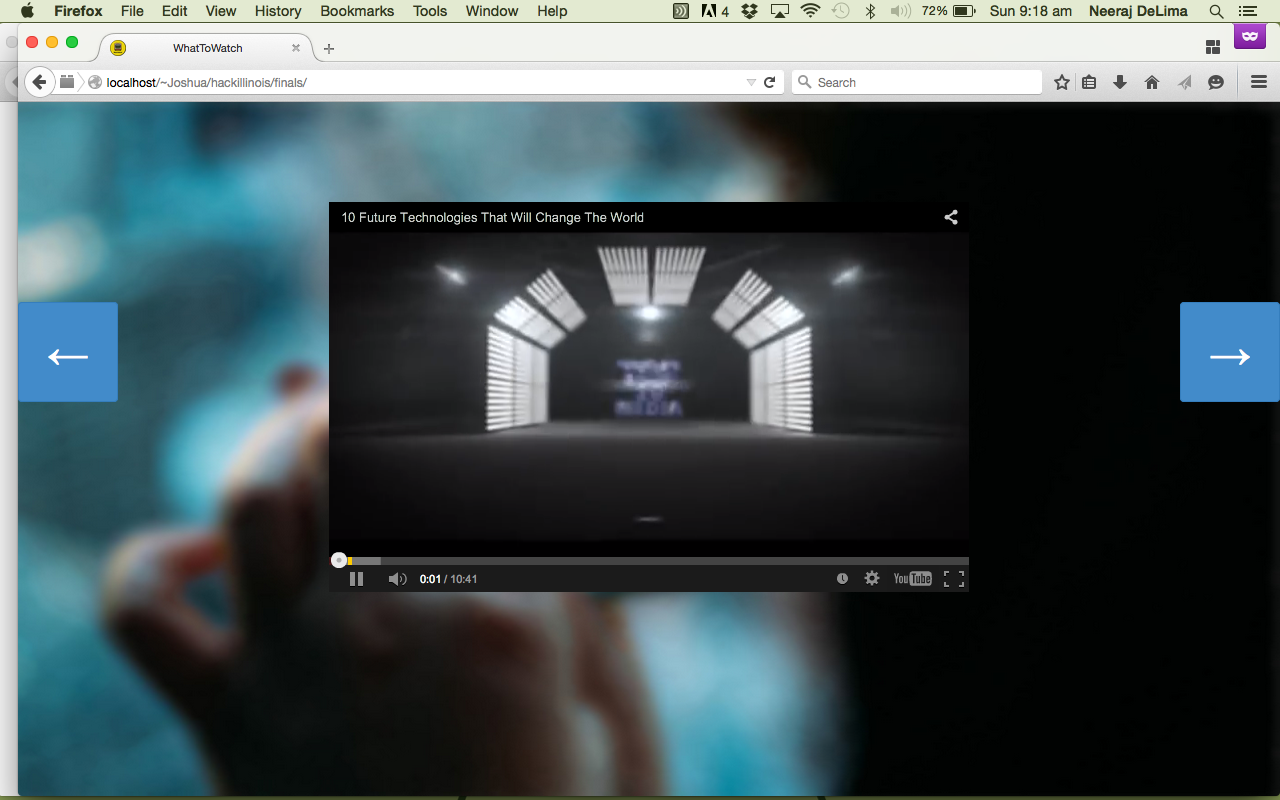Close the WhatToWatch tab

click(296, 48)
